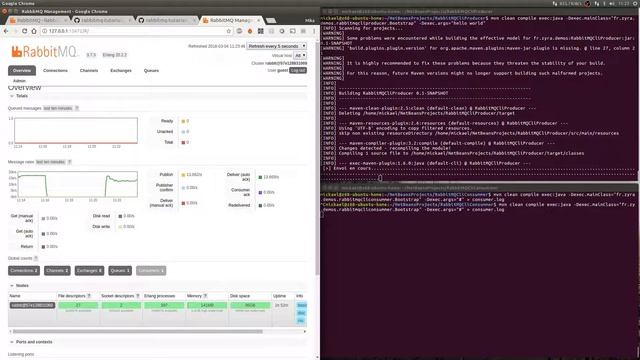Click the Deliver manual ack red swatch

pyautogui.click(x=184, y=203)
